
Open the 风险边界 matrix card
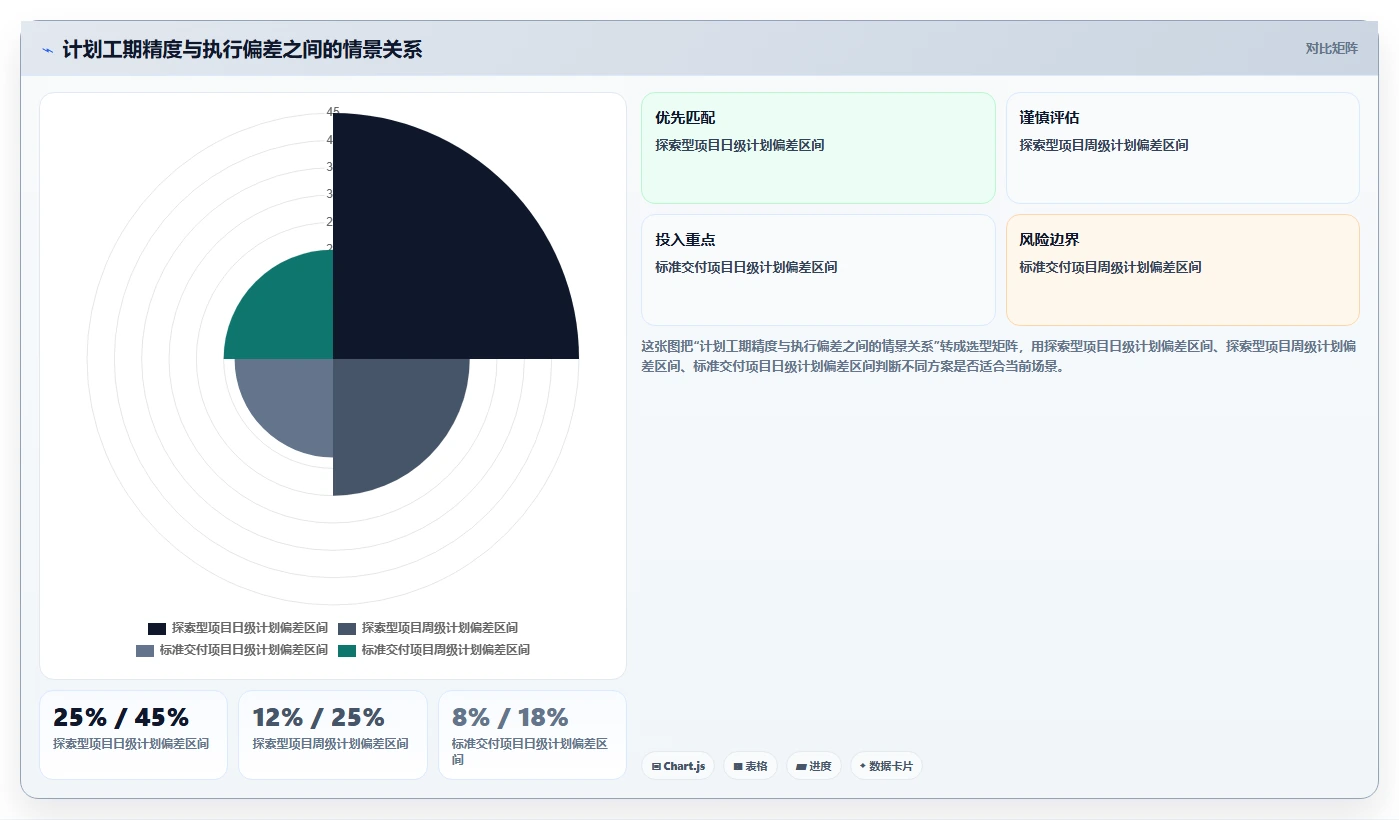point(1182,270)
